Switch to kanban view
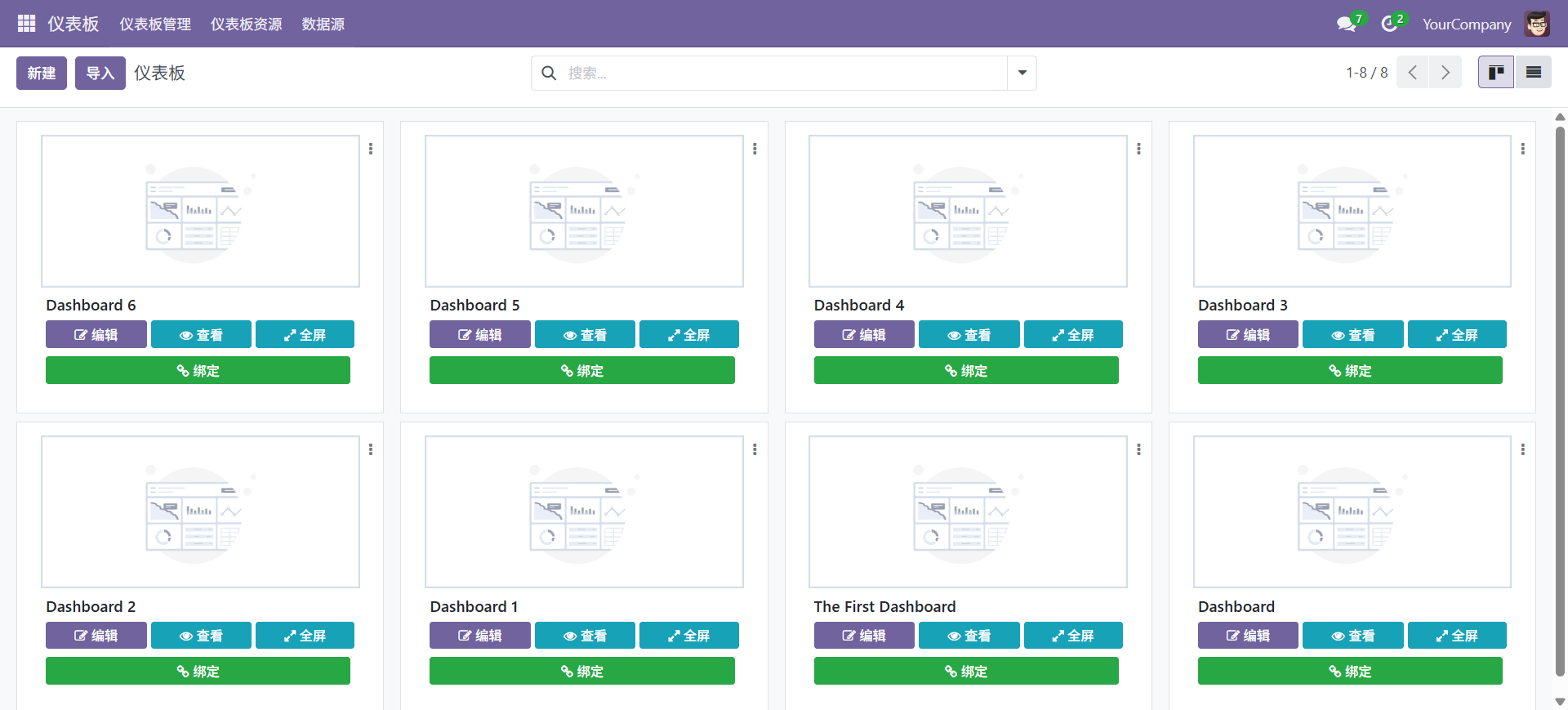1568x710 pixels. tap(1496, 73)
